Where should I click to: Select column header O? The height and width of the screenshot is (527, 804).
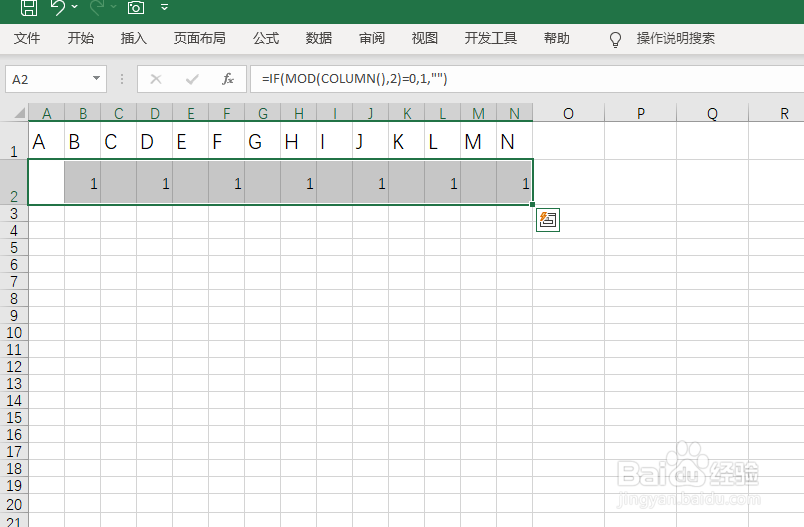569,113
